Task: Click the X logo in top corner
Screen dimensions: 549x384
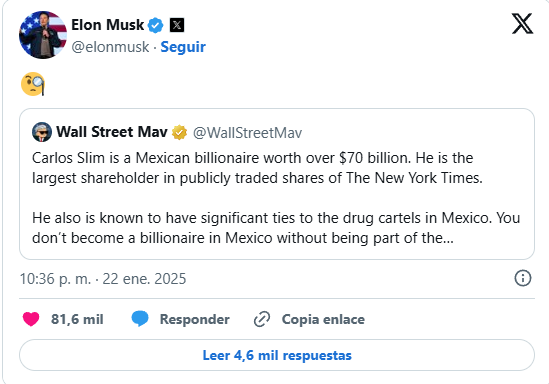Action: pos(522,23)
